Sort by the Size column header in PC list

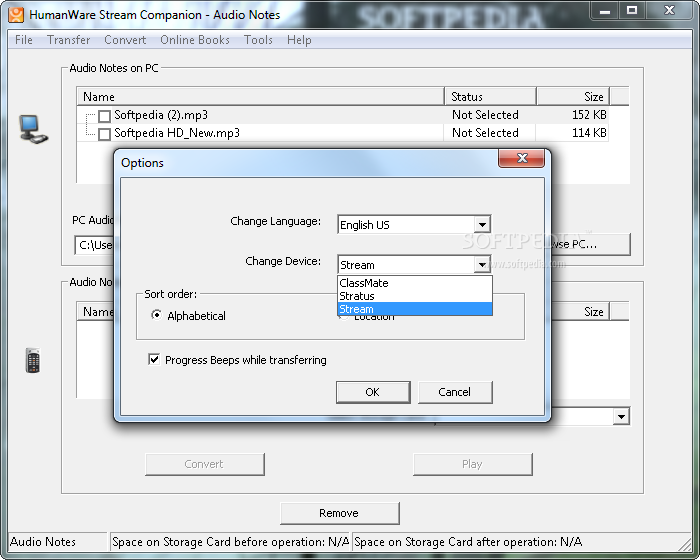tap(573, 96)
